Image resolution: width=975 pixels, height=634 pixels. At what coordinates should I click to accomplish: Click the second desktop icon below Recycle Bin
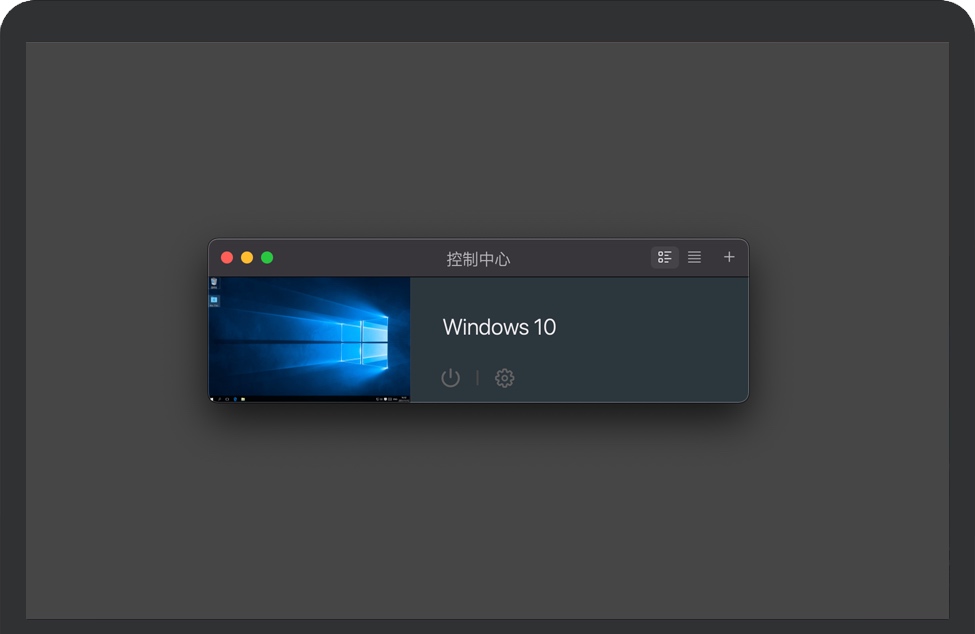pos(214,300)
